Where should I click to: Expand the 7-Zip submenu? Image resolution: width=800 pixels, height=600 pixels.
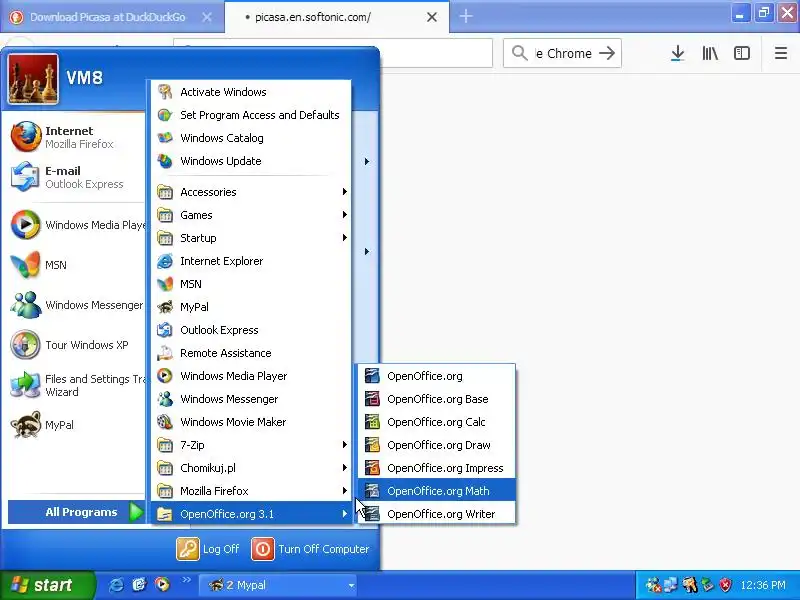pos(251,445)
